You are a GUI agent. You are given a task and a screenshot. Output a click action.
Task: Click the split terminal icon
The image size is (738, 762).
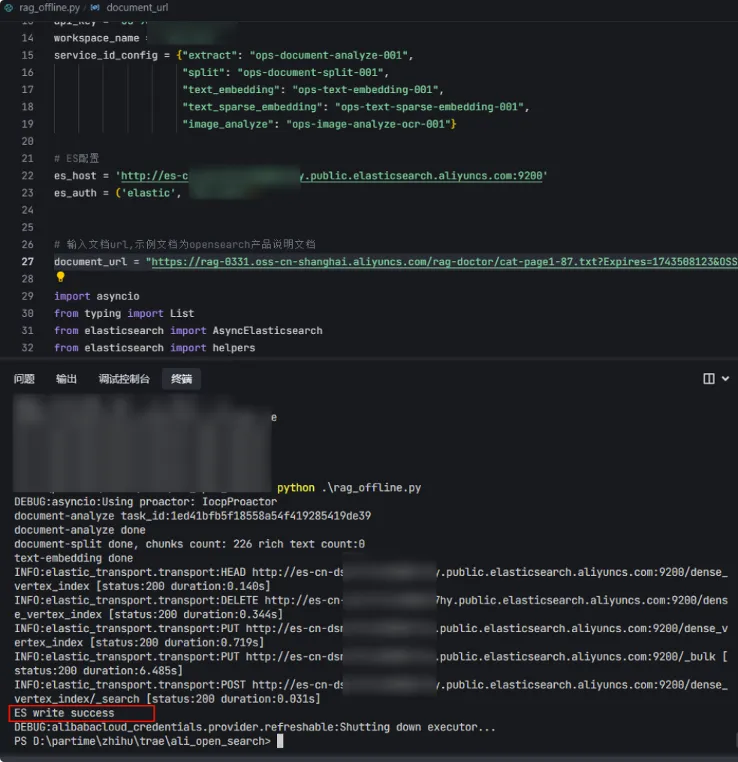709,379
